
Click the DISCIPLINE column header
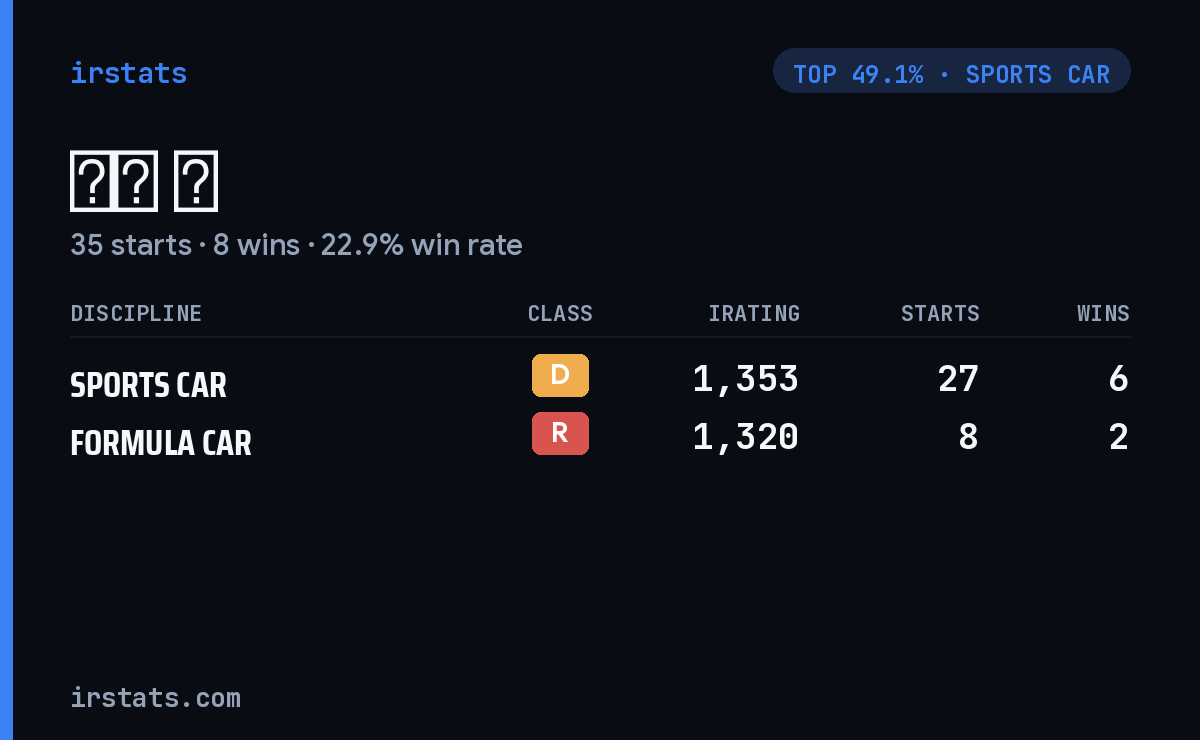136,314
